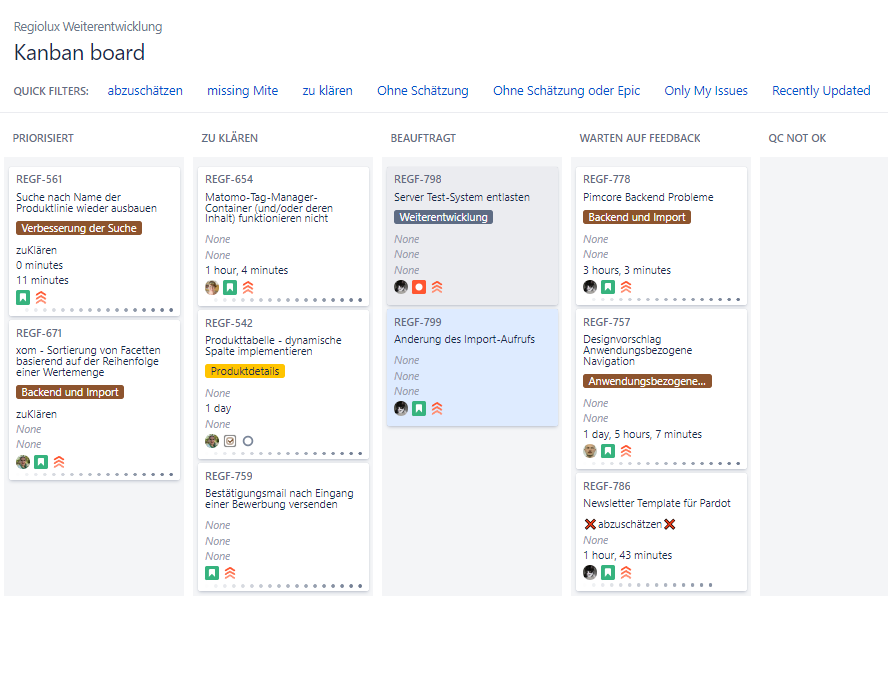Open issue key REGF-778

(x=606, y=179)
